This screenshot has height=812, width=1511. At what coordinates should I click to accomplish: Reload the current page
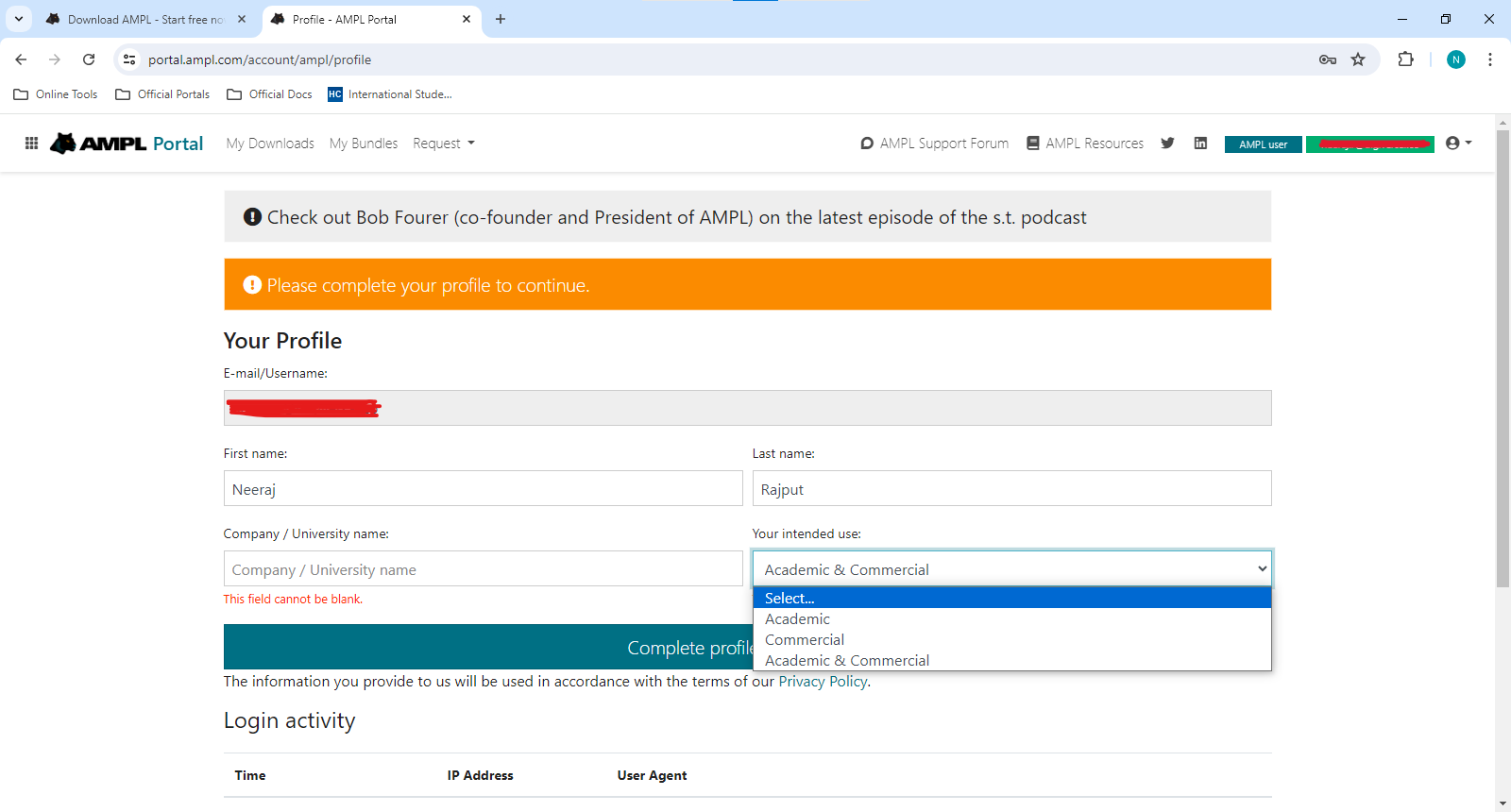click(x=89, y=59)
